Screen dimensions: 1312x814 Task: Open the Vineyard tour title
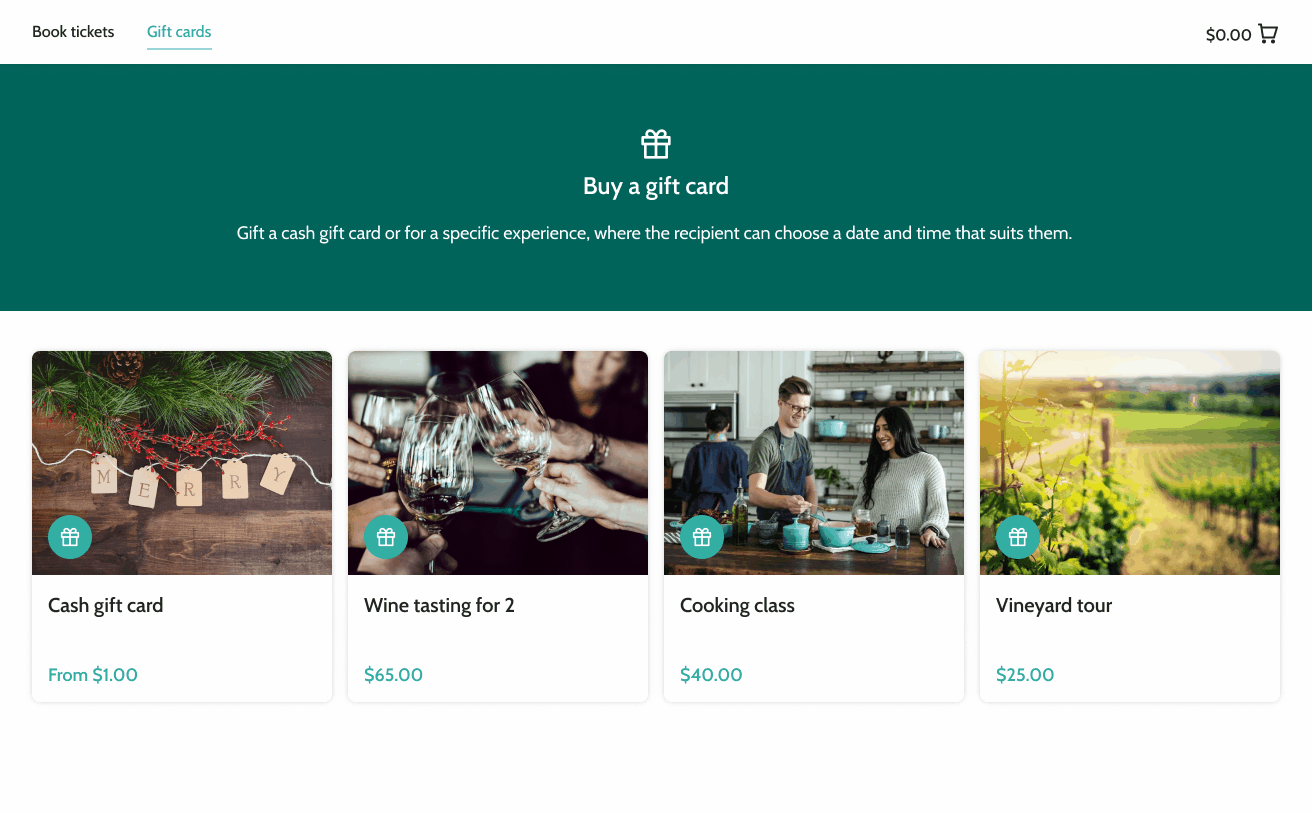(1054, 605)
